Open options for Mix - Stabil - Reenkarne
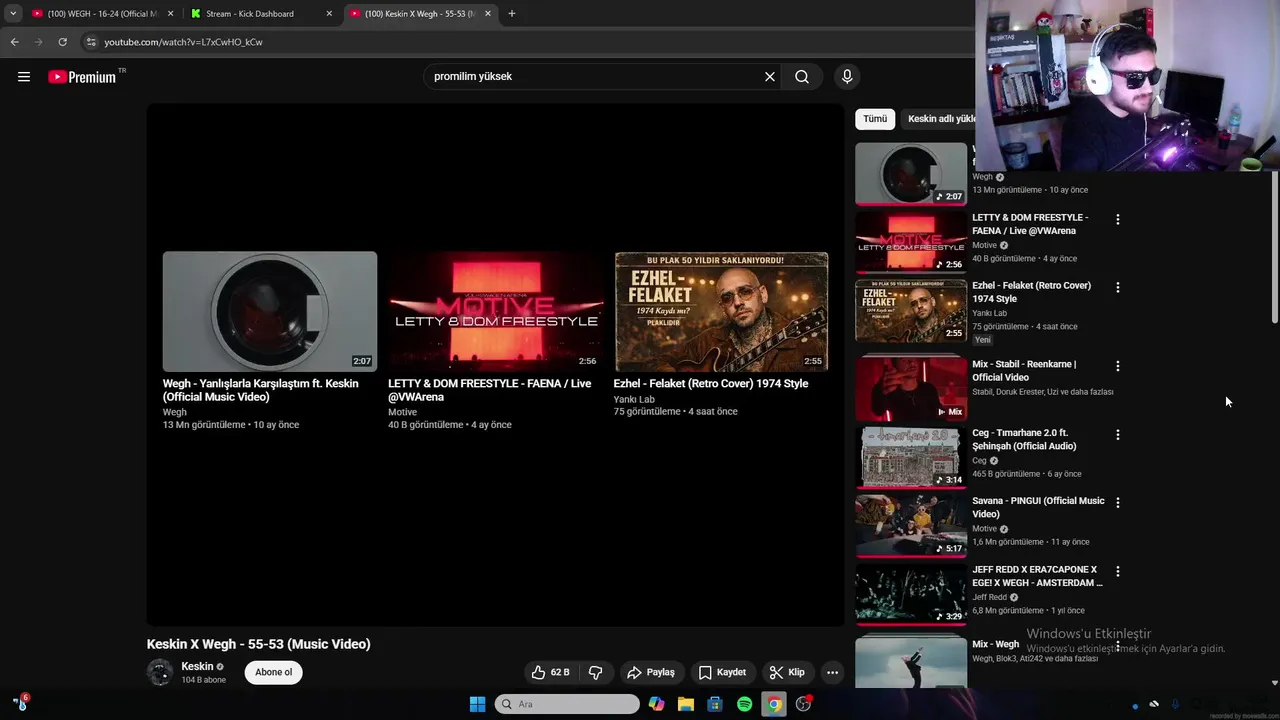 coord(1118,366)
